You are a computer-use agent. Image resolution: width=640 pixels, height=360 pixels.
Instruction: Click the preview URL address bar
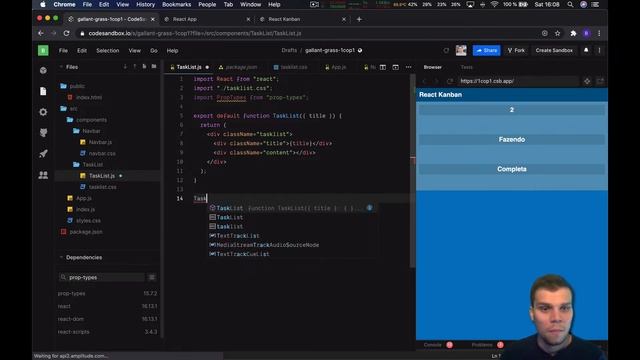[x=518, y=81]
